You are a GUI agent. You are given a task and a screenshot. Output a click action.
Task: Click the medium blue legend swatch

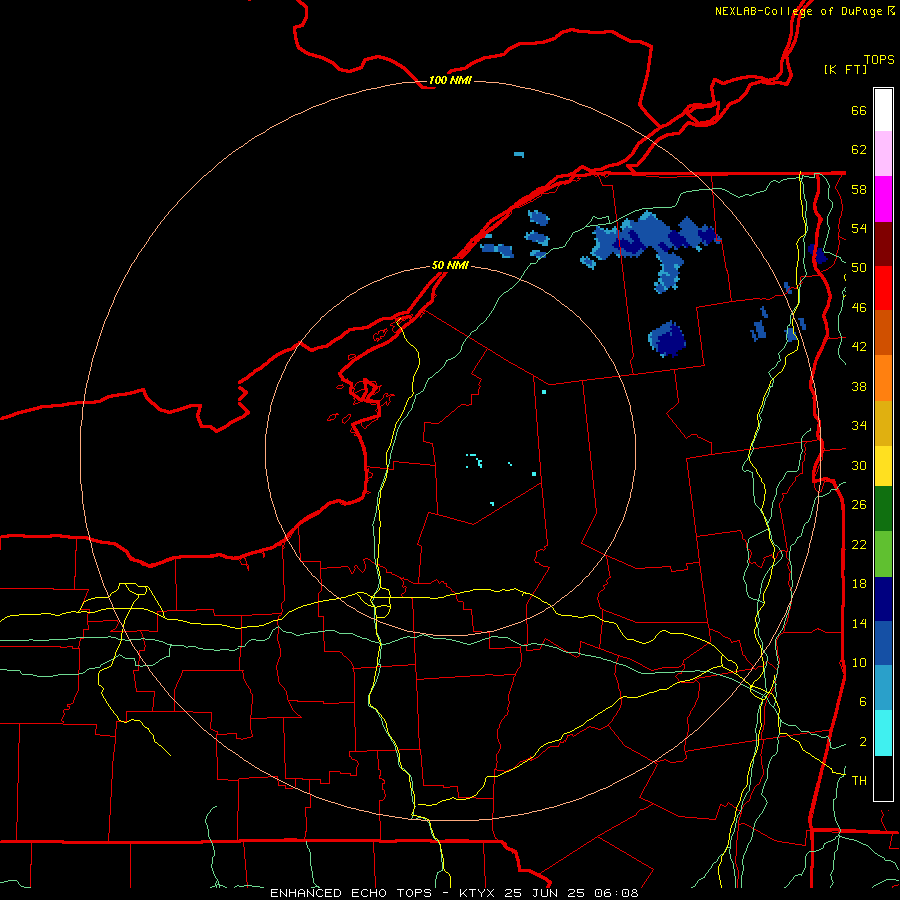point(883,643)
